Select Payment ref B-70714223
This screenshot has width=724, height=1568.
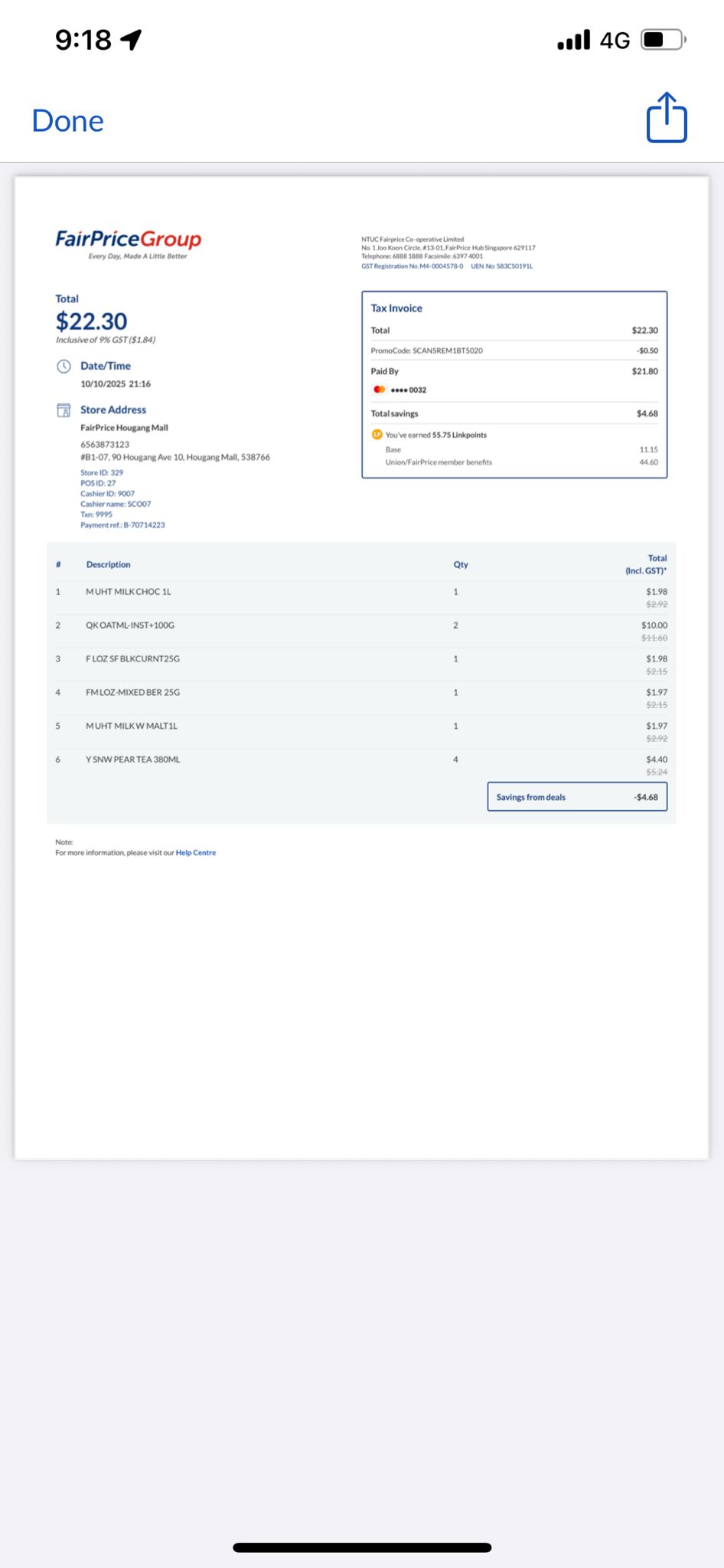[122, 525]
